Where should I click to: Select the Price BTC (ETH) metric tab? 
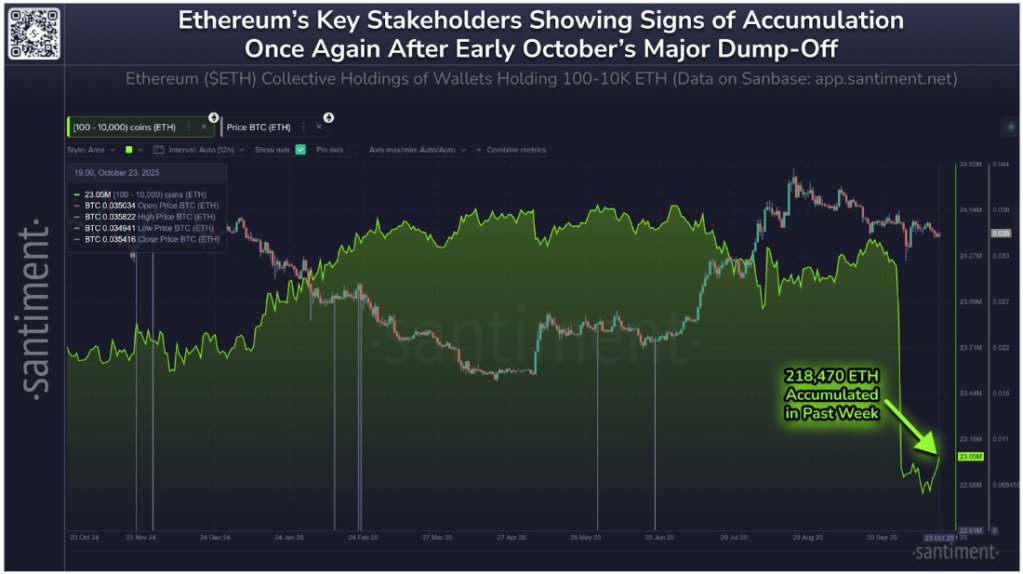pyautogui.click(x=258, y=127)
